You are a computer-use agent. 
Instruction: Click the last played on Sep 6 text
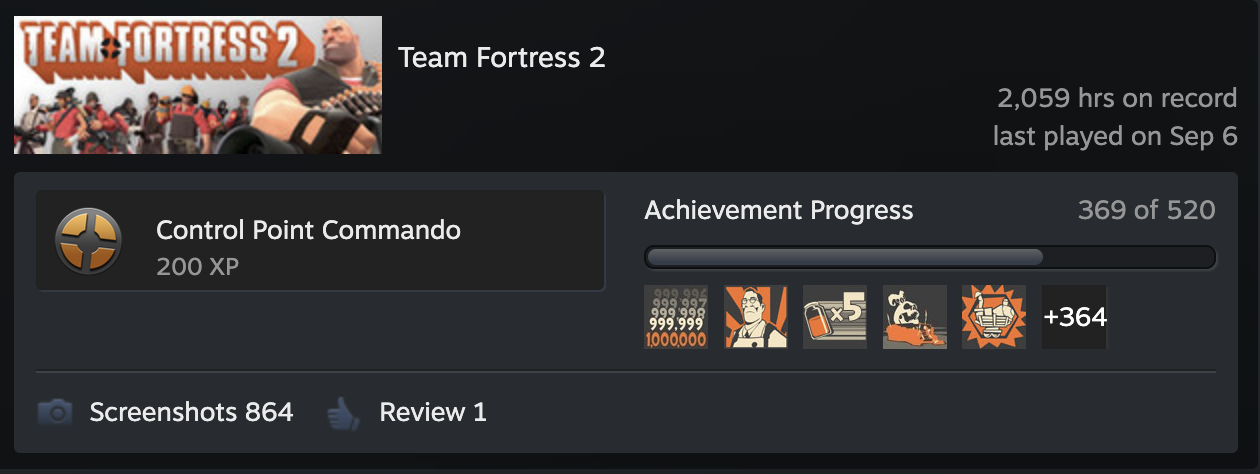pyautogui.click(x=1115, y=136)
